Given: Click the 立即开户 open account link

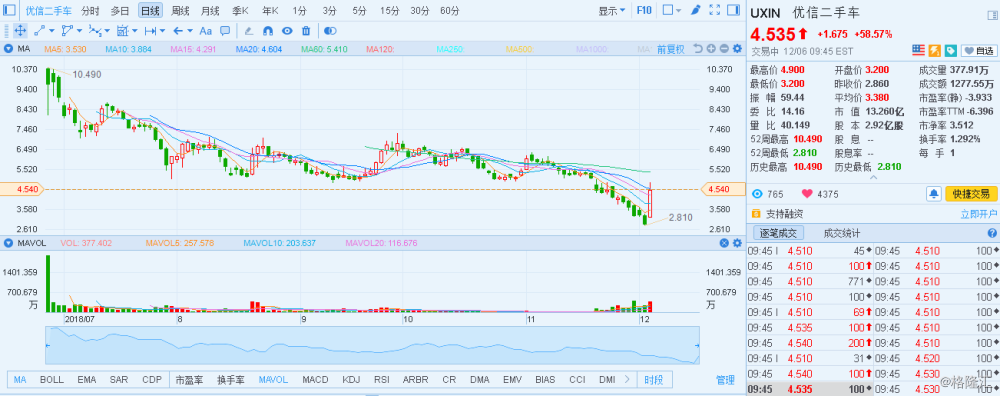Looking at the screenshot, I should click(x=979, y=213).
